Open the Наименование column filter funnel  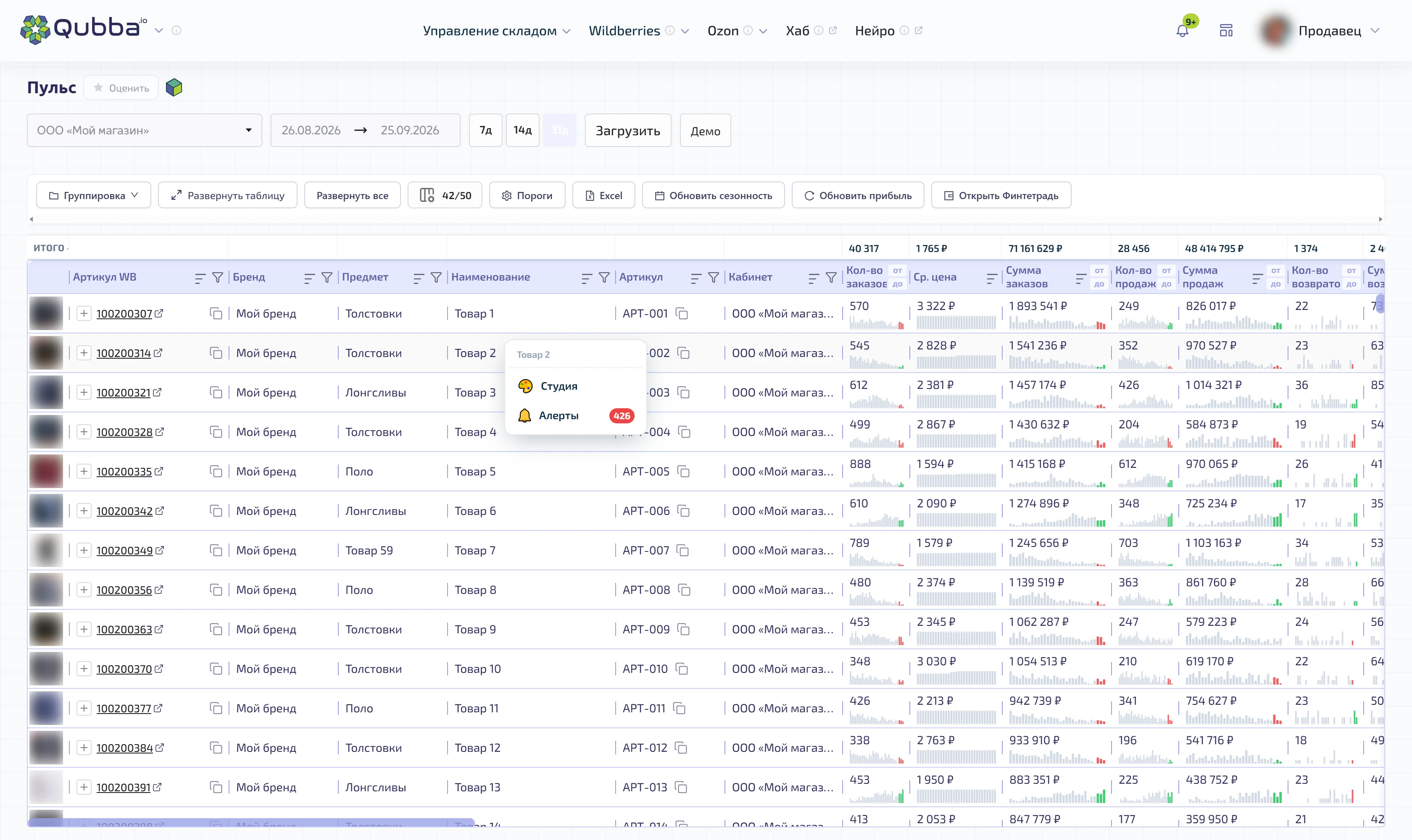604,277
